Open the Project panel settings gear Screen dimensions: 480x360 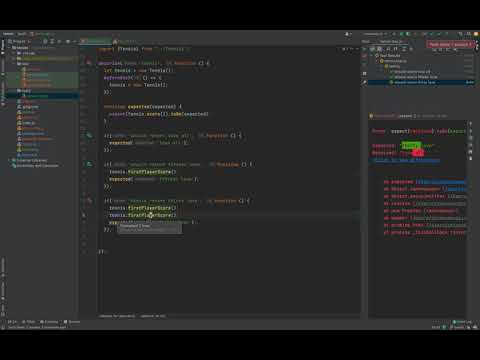(x=68, y=41)
